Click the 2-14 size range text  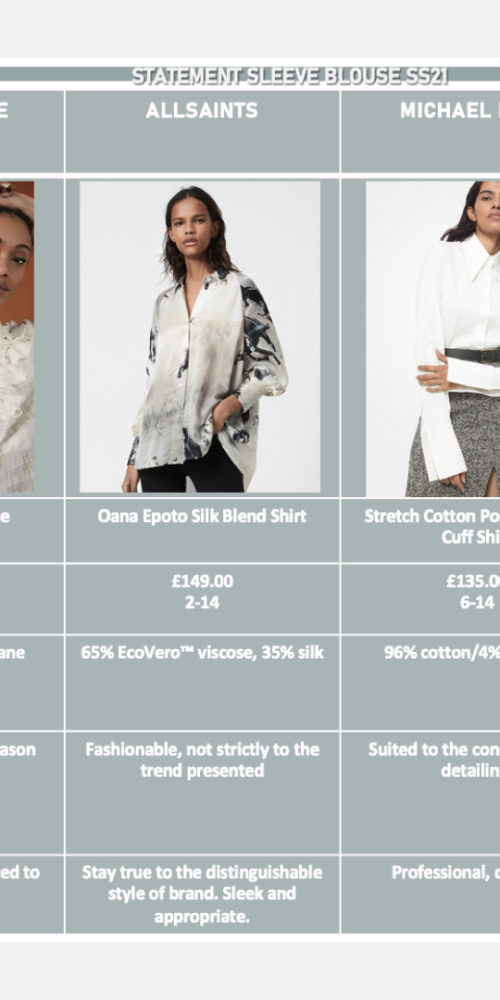(x=202, y=603)
